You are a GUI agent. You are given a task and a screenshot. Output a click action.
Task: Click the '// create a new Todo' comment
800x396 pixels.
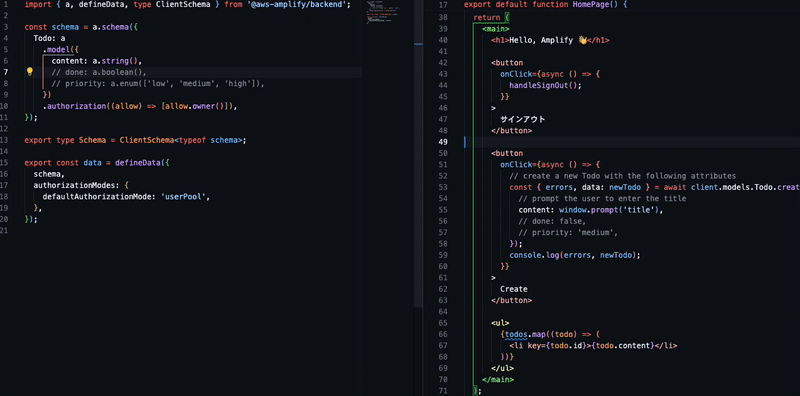622,176
